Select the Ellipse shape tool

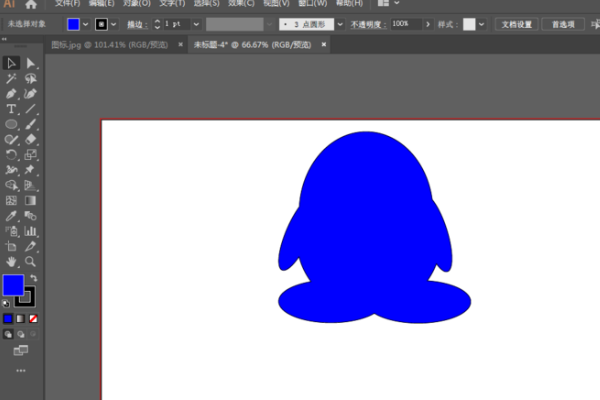11,124
